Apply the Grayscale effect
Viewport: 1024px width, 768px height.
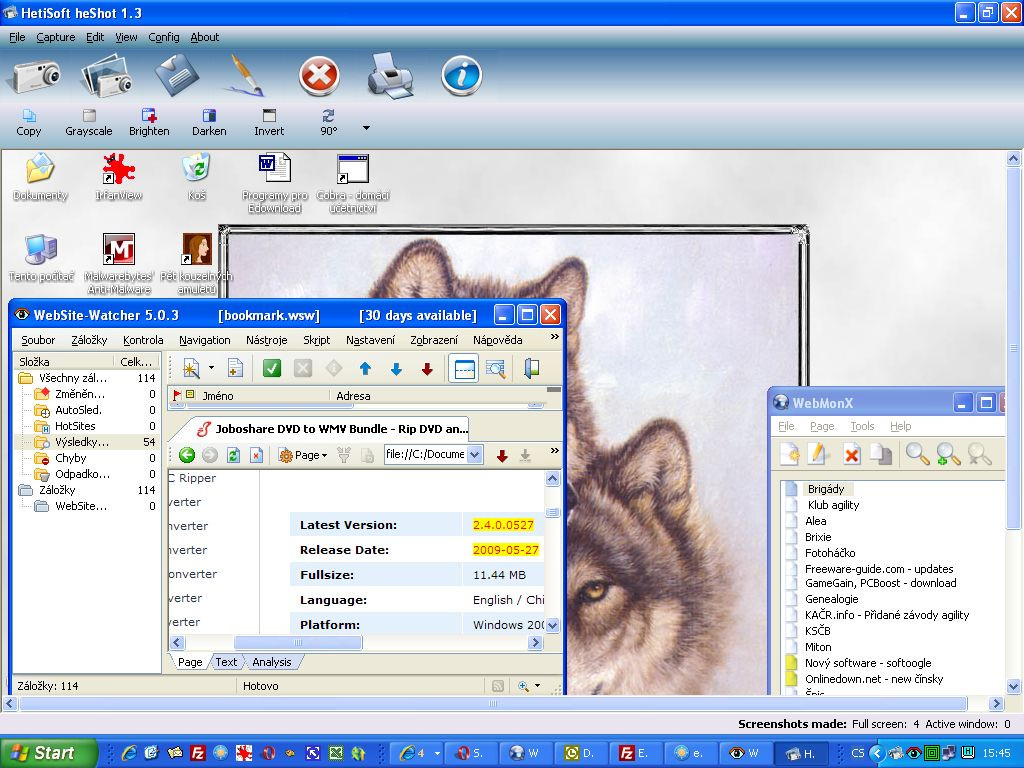click(x=89, y=123)
